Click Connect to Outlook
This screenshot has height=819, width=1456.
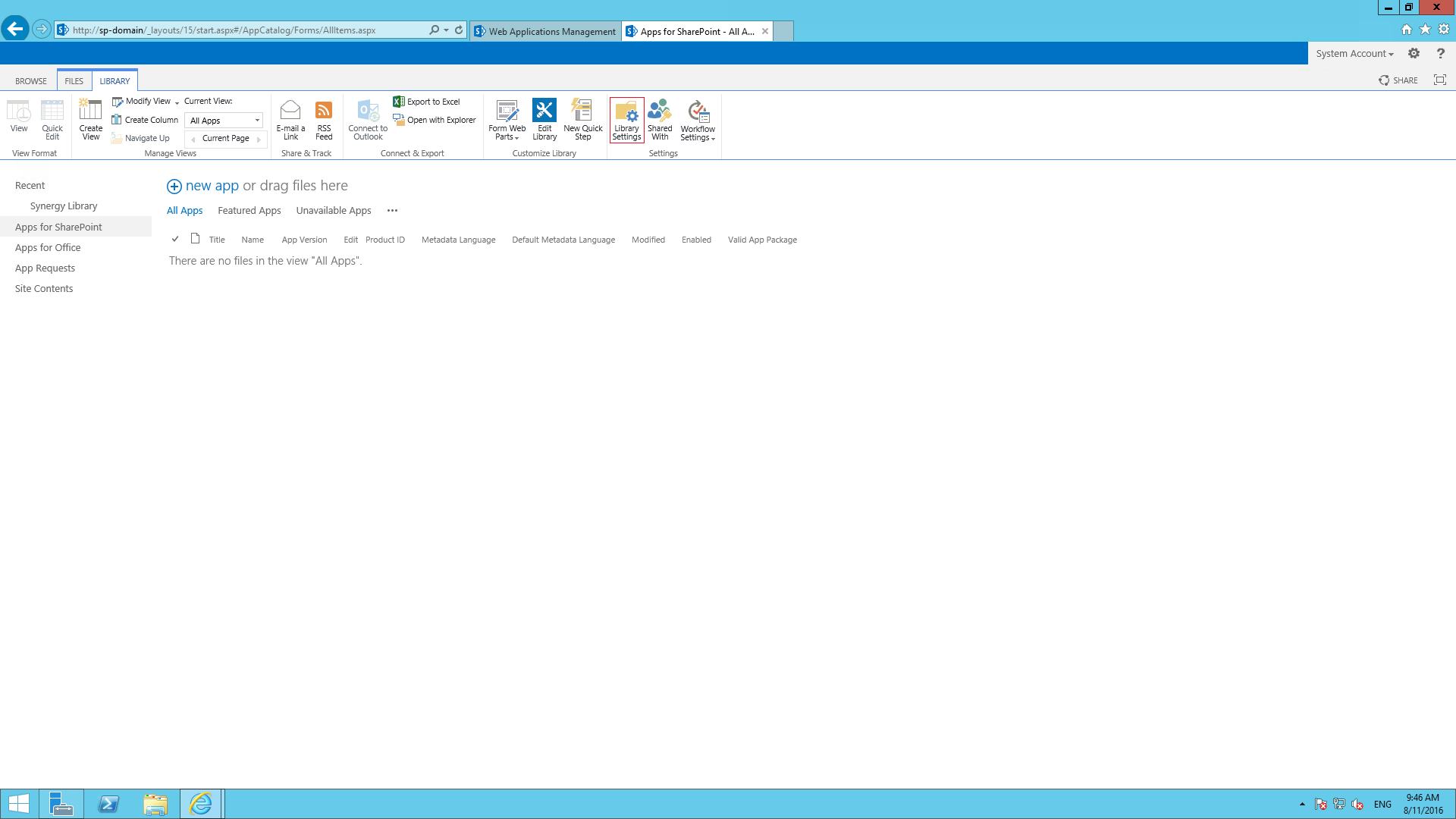point(368,120)
